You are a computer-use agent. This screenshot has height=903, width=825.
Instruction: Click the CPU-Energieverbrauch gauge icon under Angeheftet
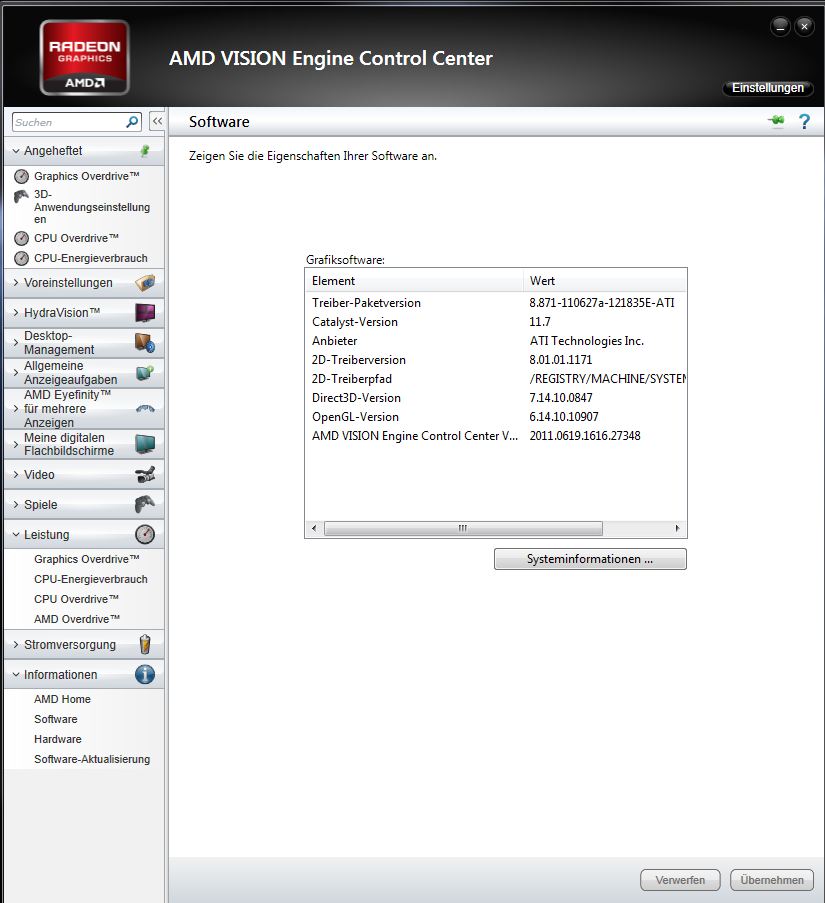coord(21,259)
